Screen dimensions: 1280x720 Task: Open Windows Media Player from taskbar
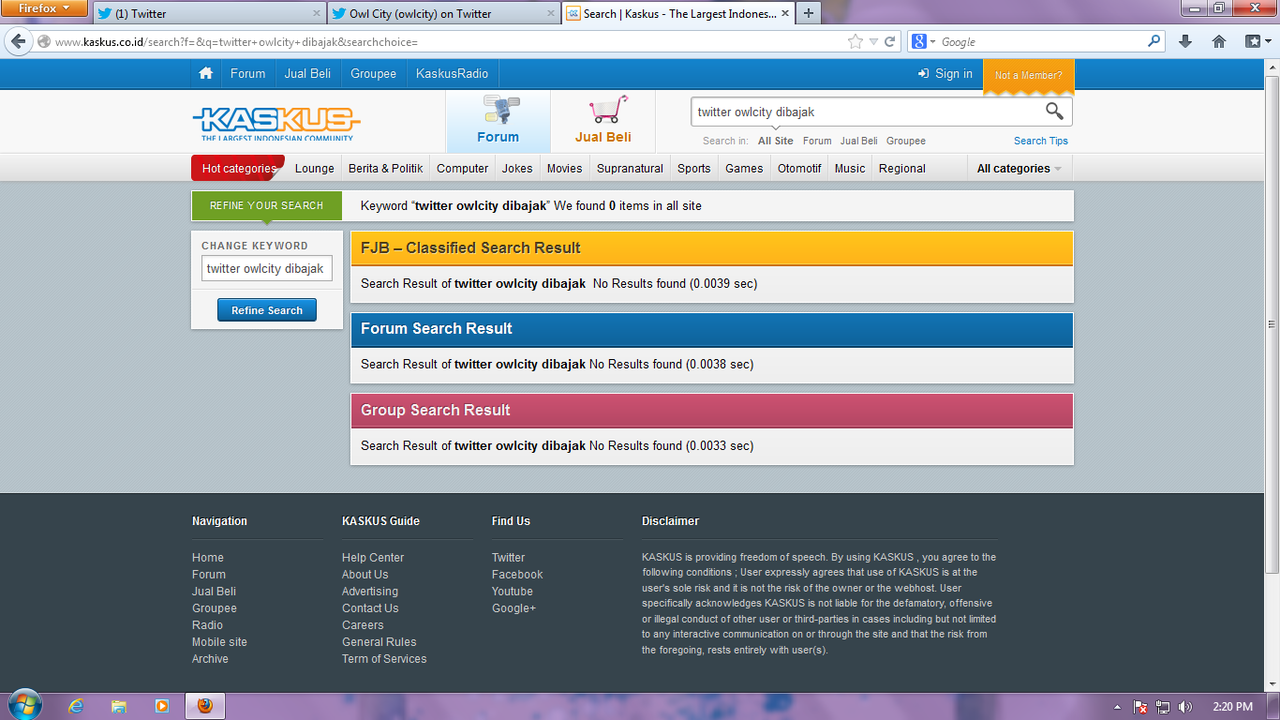(162, 706)
